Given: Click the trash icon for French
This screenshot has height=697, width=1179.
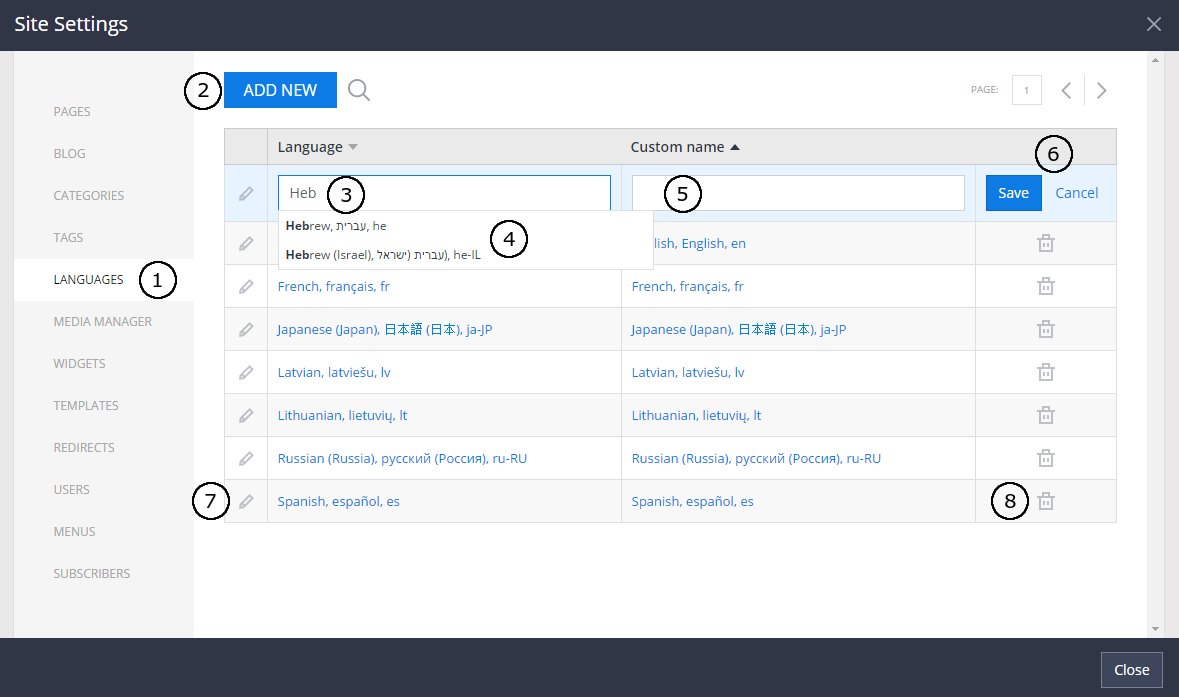Looking at the screenshot, I should coord(1045,285).
